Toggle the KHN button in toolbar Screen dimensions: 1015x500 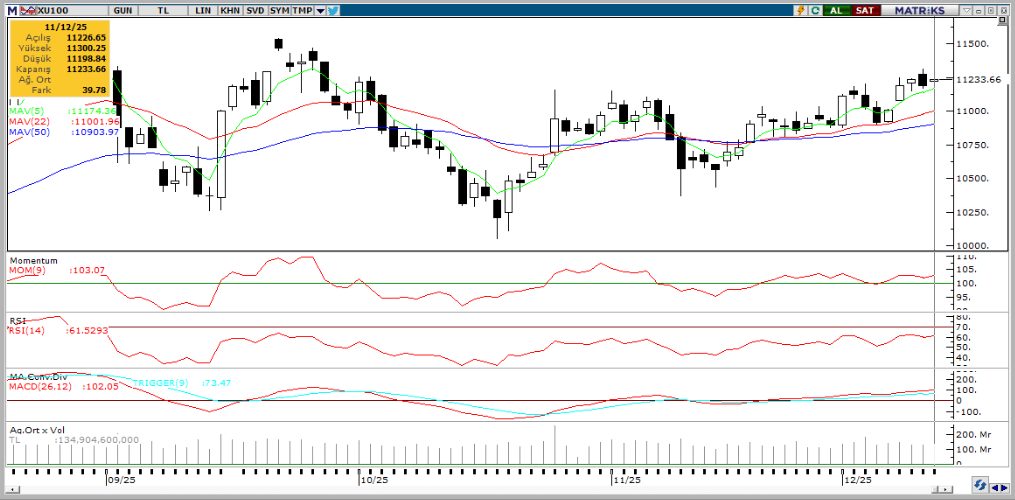click(x=229, y=9)
